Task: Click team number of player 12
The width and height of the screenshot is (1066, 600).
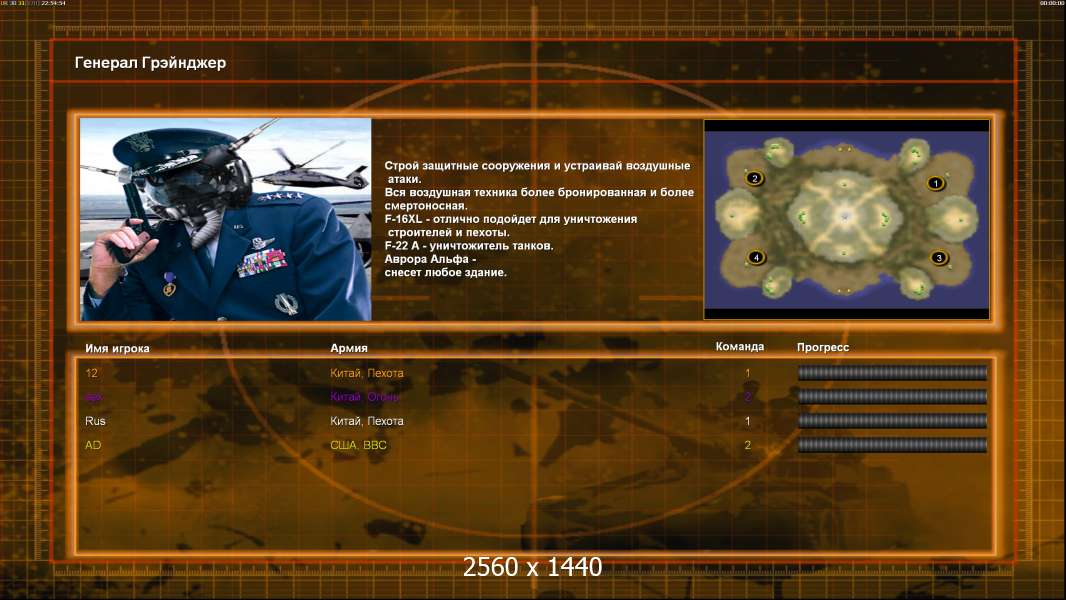Action: coord(747,373)
